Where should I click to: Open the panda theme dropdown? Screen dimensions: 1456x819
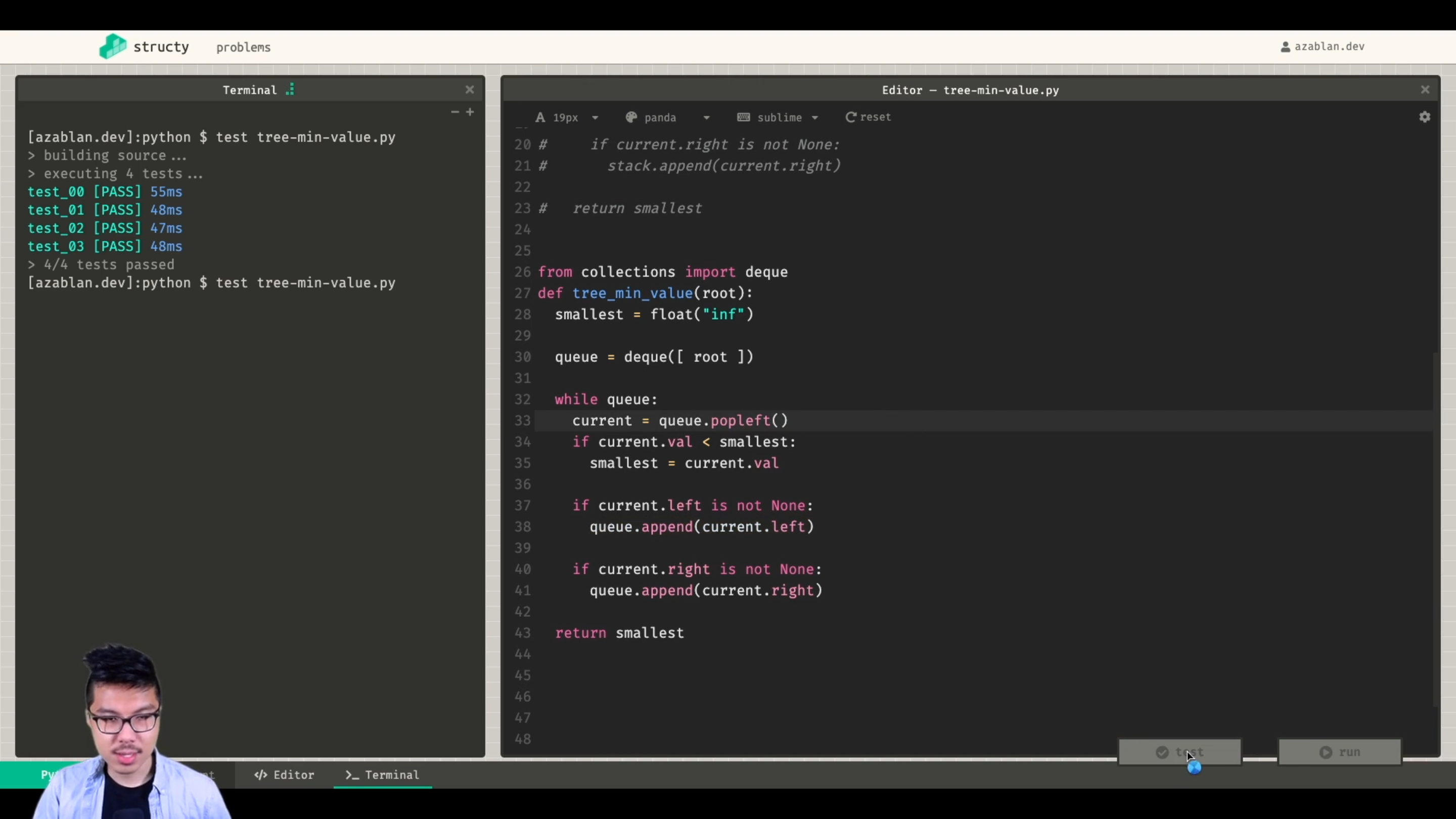667,117
